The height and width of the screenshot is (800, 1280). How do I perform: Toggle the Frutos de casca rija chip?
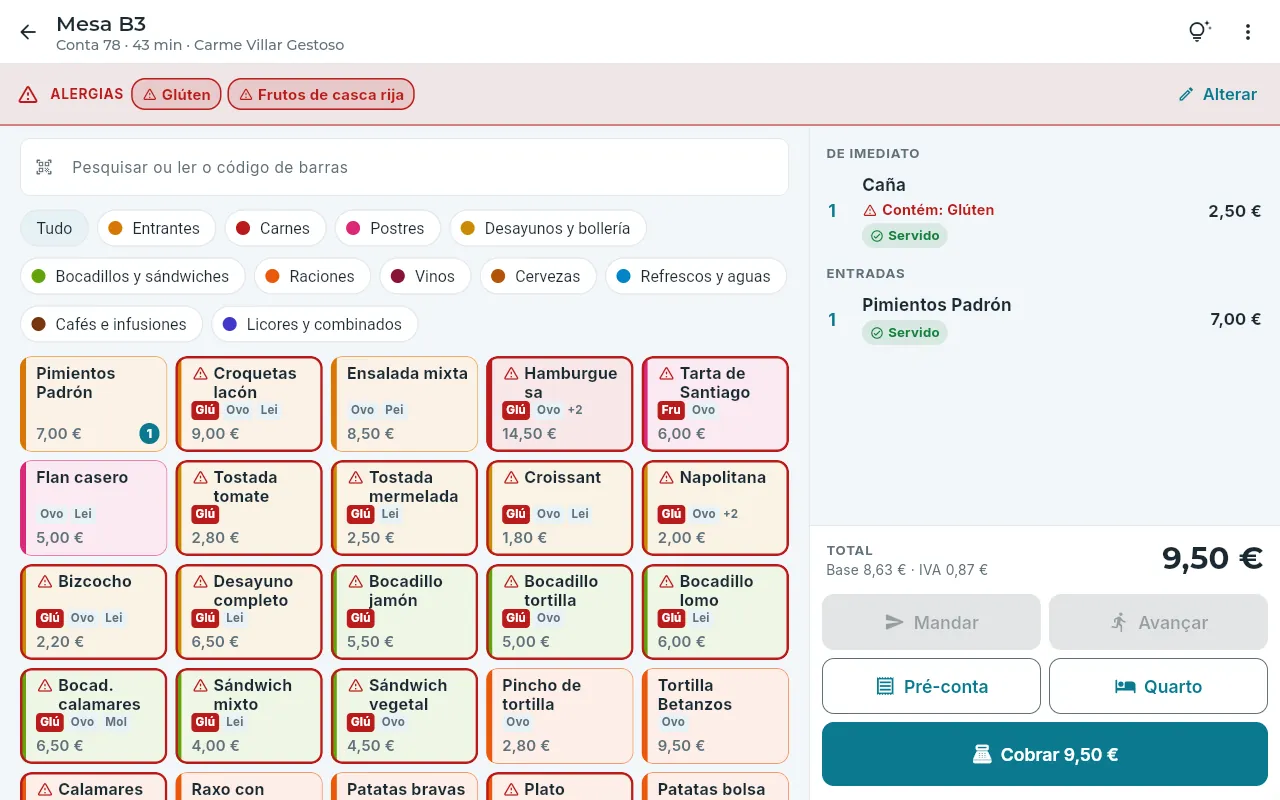coord(321,95)
